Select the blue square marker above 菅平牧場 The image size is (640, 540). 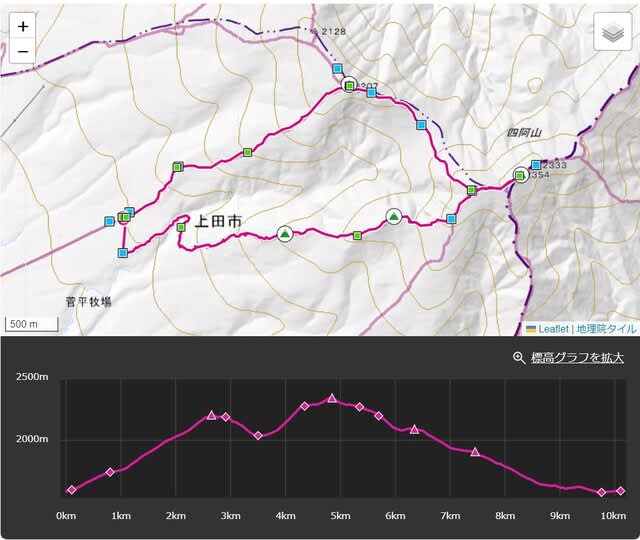pos(123,254)
